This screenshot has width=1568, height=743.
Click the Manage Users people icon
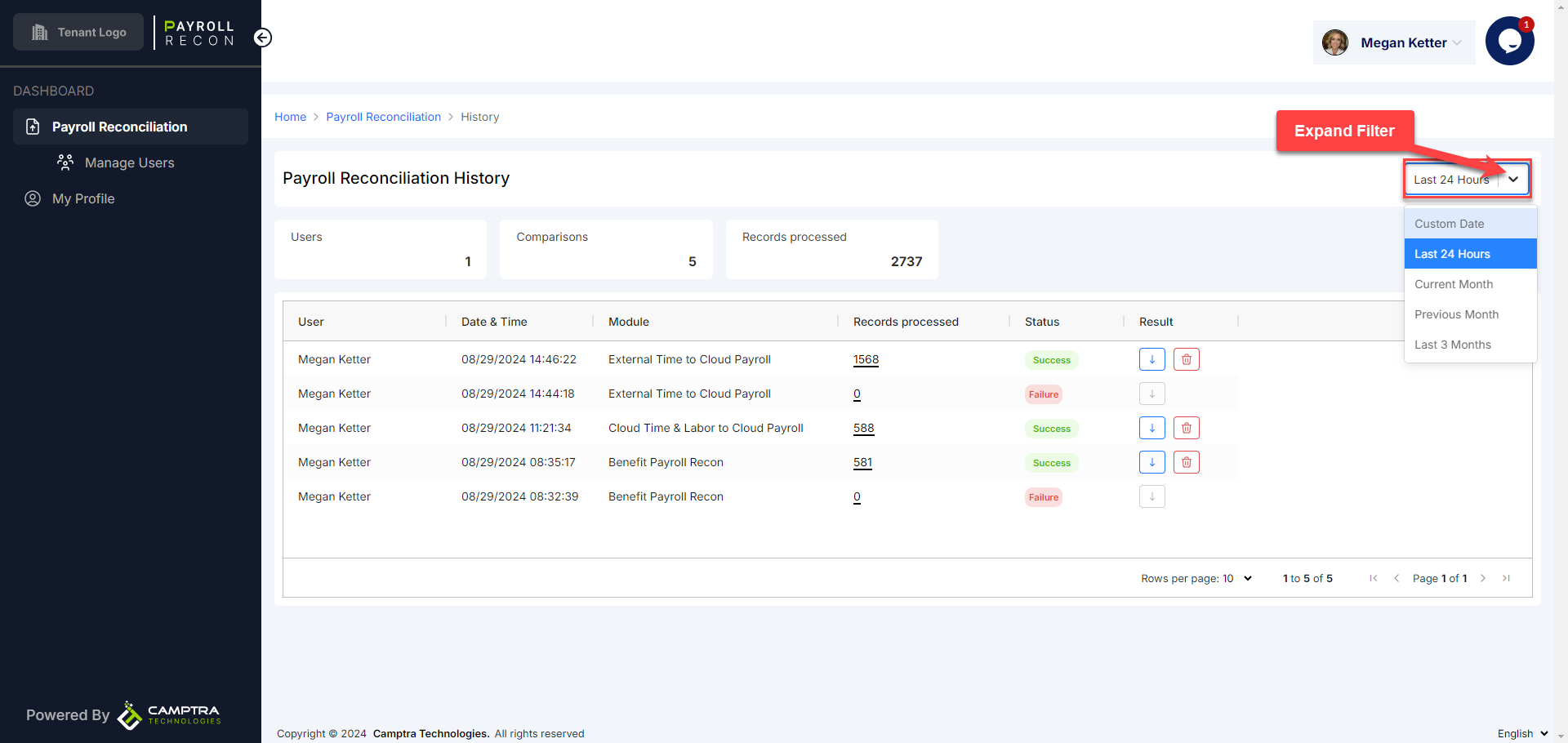click(65, 162)
